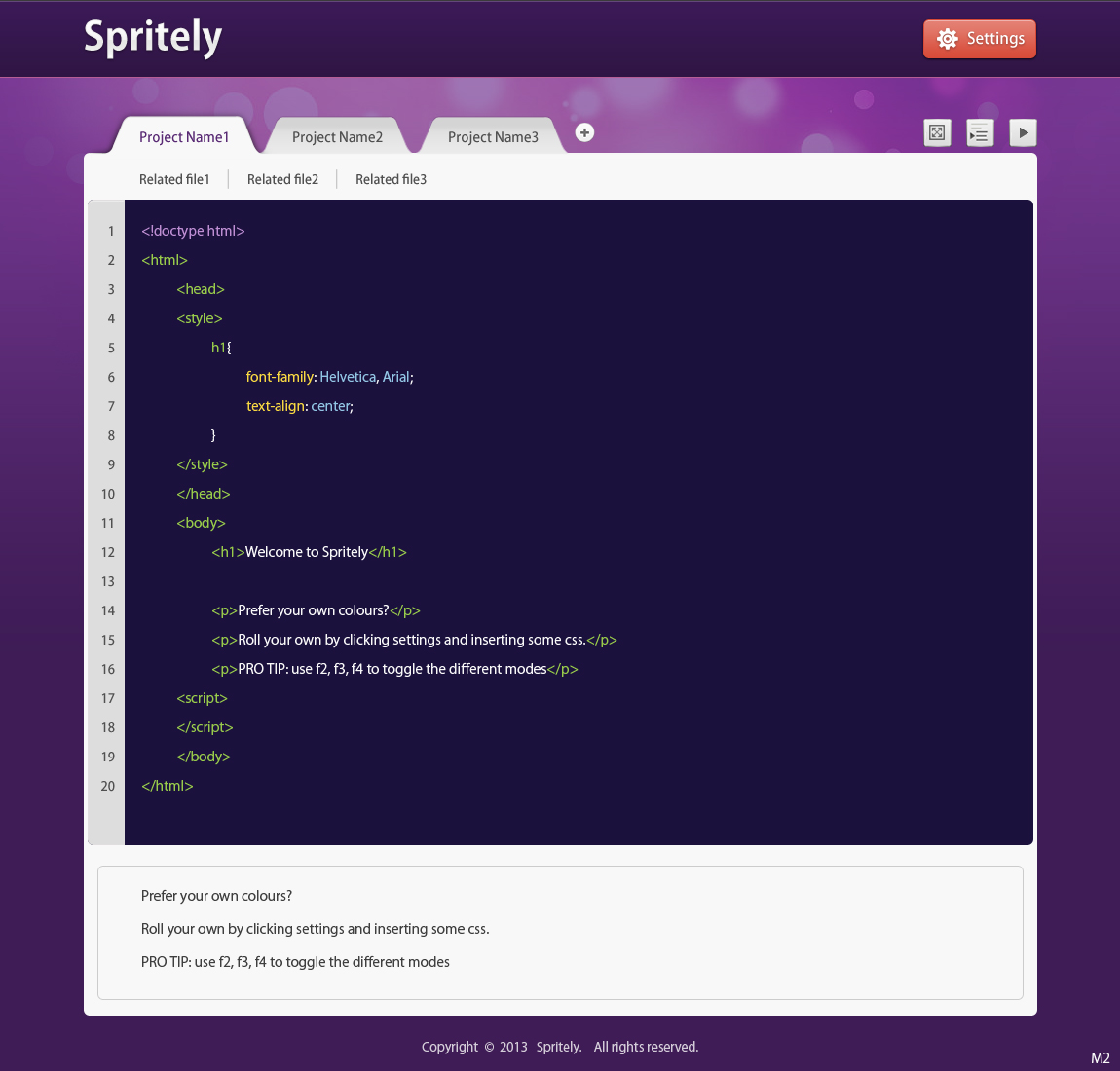Switch to the Project Name3 tab
Image resolution: width=1120 pixels, height=1071 pixels.
pos(493,137)
